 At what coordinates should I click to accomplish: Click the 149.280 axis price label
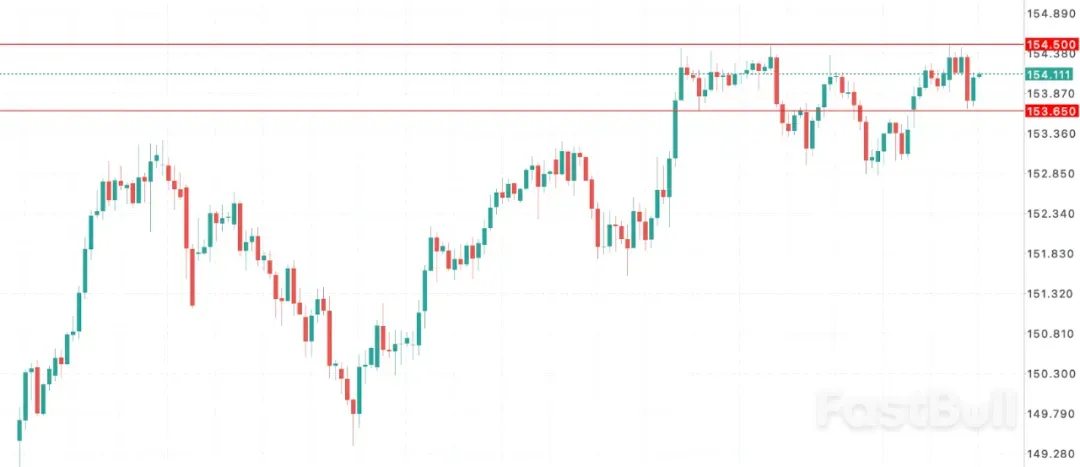(1051, 453)
